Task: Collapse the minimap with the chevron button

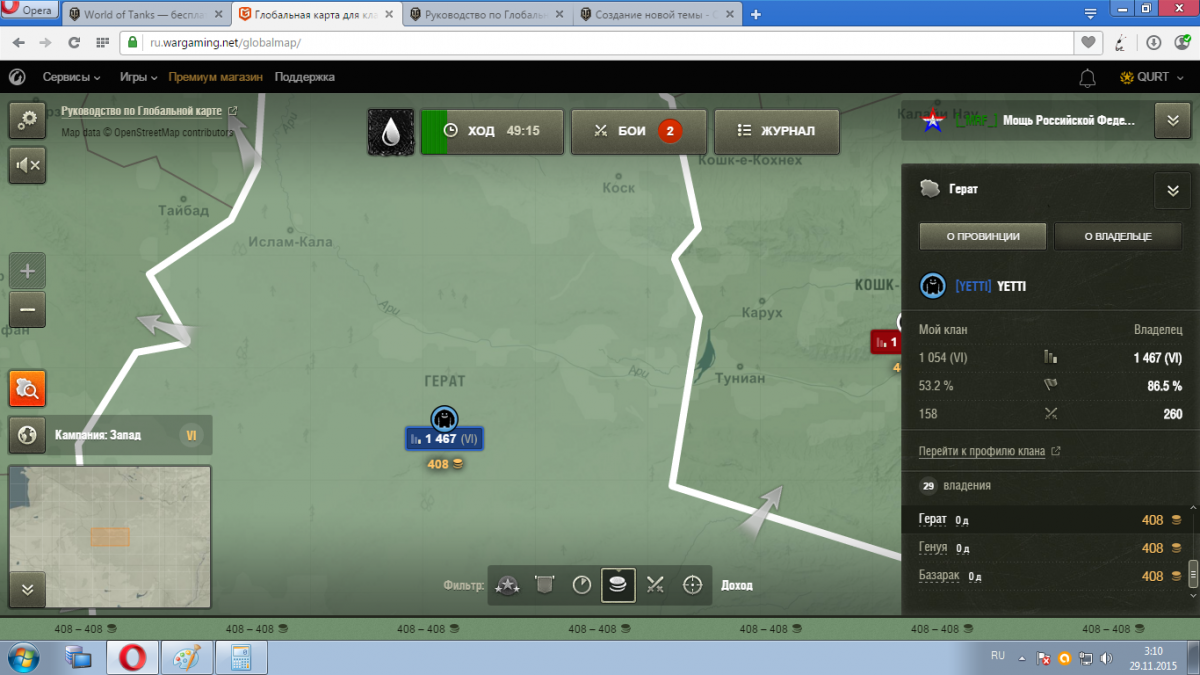Action: 27,590
